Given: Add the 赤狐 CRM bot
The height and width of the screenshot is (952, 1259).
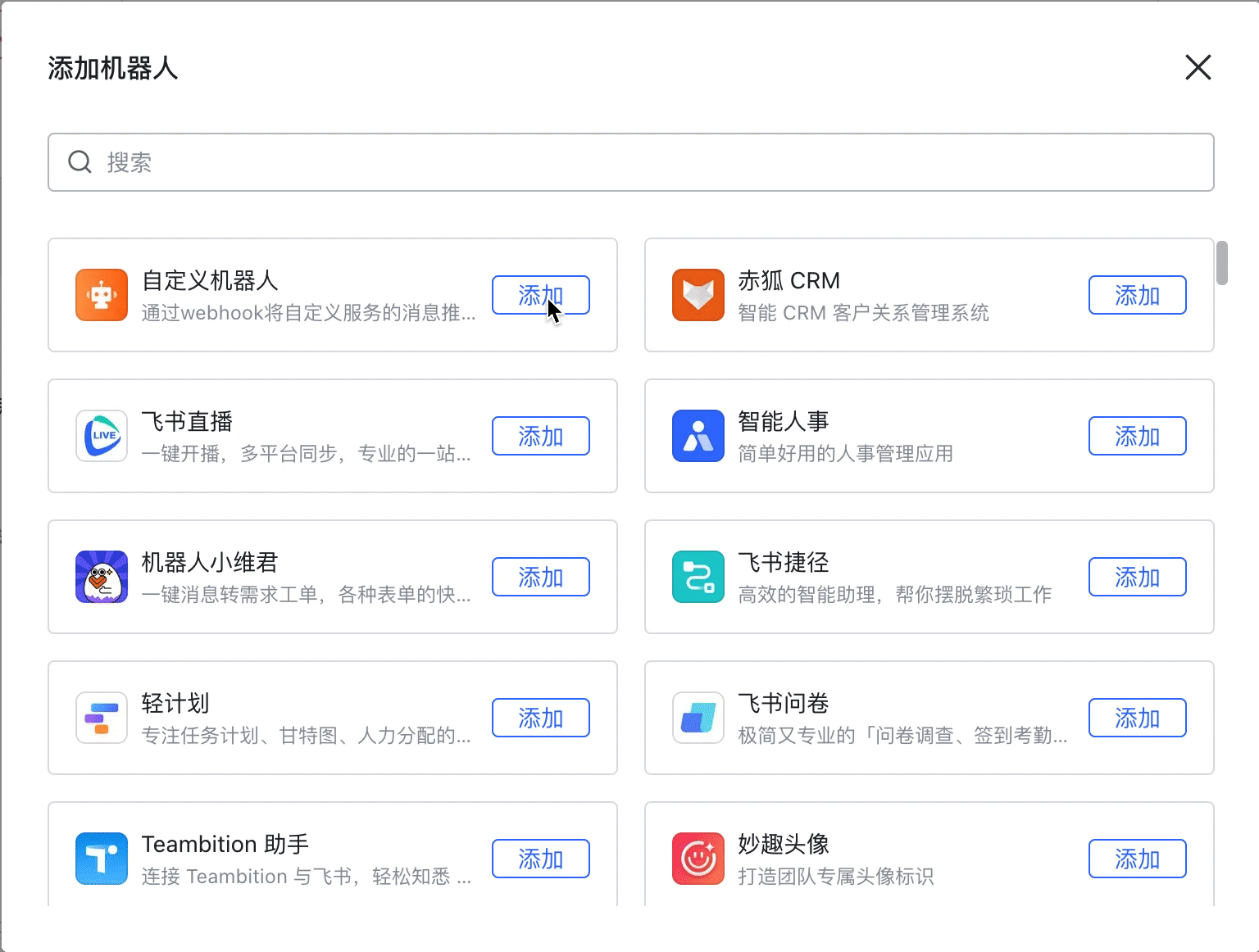Looking at the screenshot, I should (x=1137, y=295).
